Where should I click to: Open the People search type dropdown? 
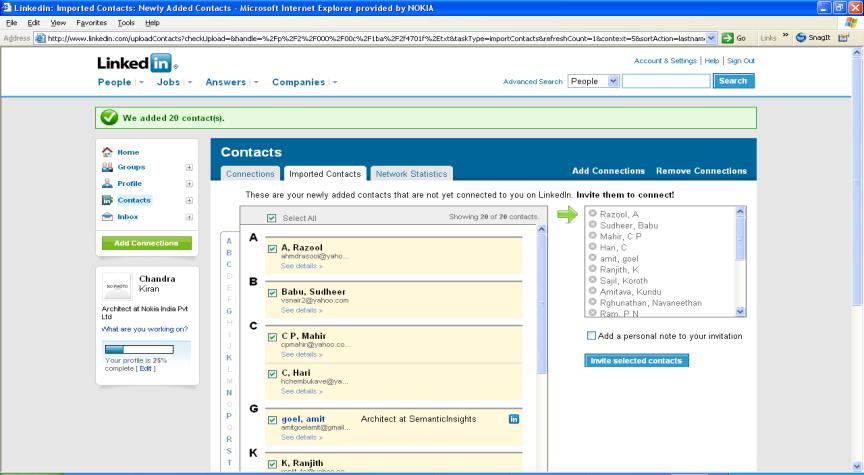[593, 81]
